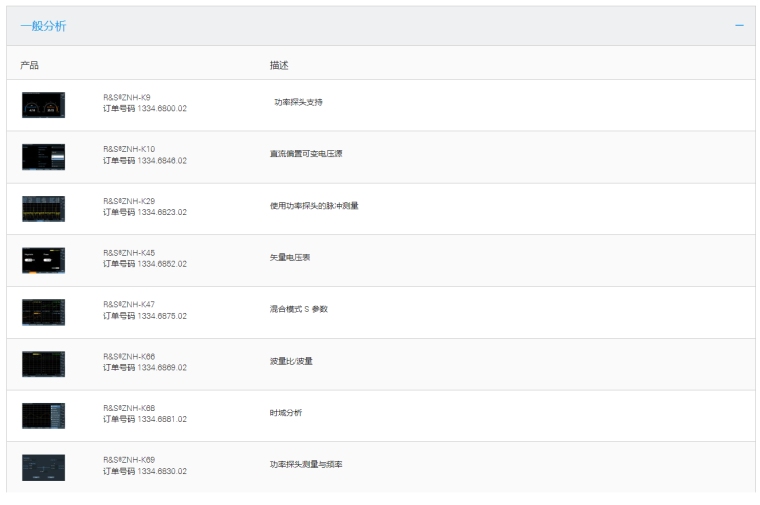Screen dimensions: 760x505
Task: Select the R&S®ZNH-K9 product name
Action: coord(127,98)
